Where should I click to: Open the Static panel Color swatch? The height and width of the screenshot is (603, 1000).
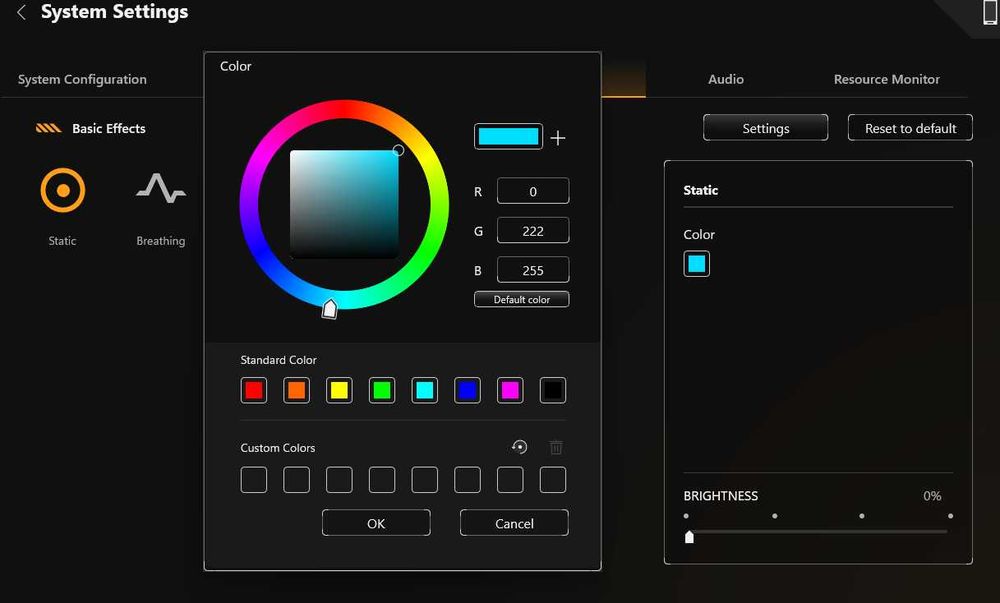click(696, 263)
